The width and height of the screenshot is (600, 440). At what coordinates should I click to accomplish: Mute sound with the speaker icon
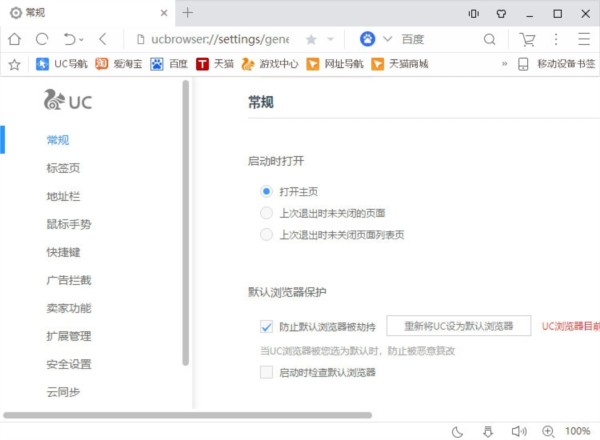[519, 432]
